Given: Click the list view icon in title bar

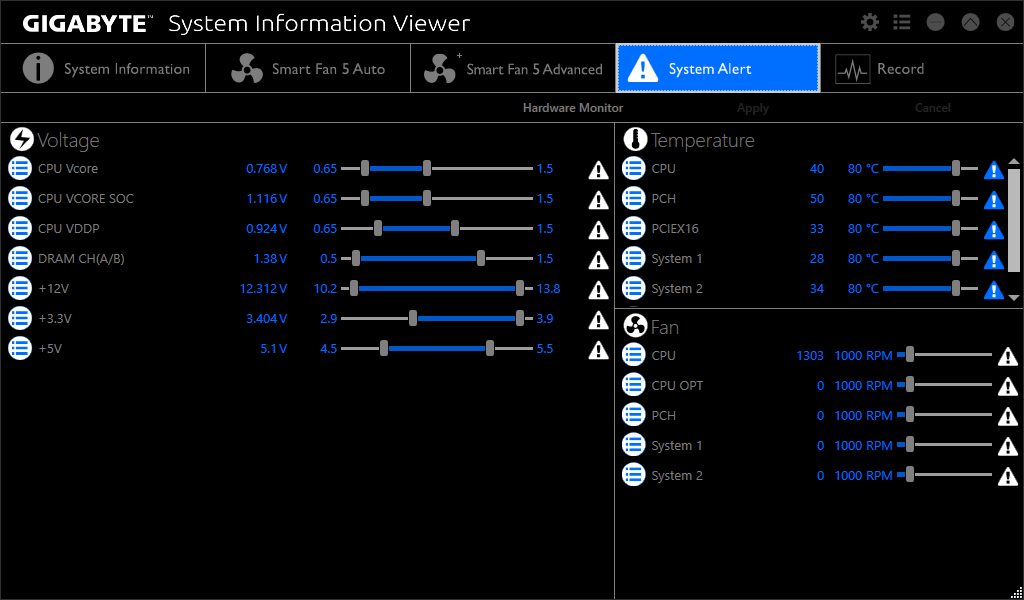Looking at the screenshot, I should pos(902,23).
